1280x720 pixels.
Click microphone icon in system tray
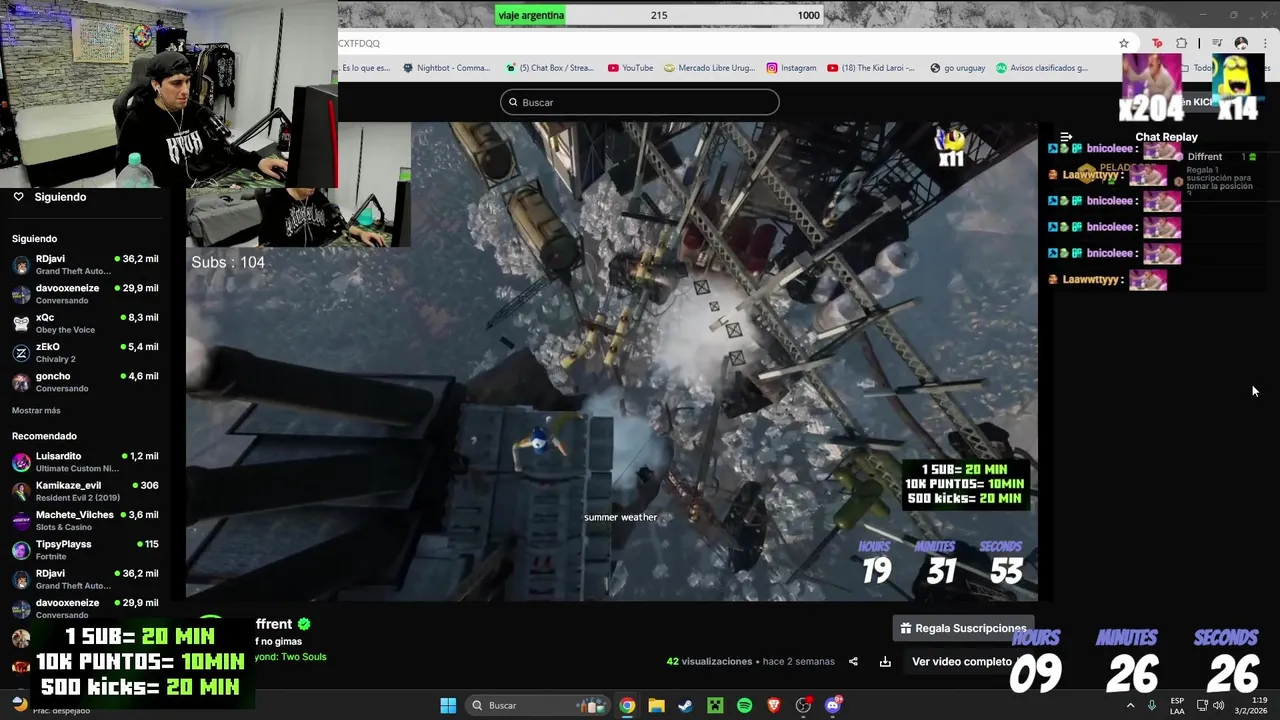1152,705
